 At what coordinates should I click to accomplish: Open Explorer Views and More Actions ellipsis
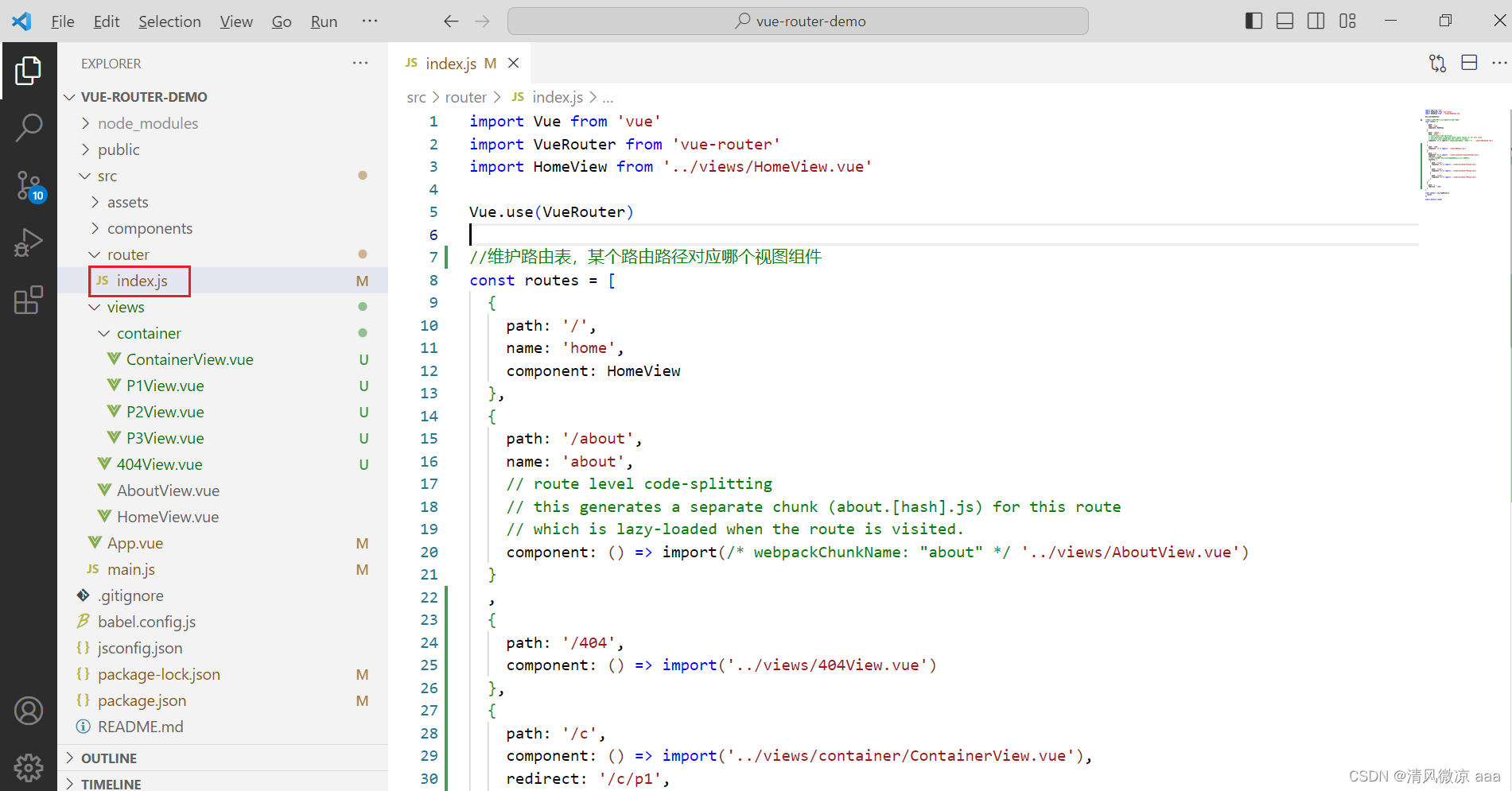point(360,63)
